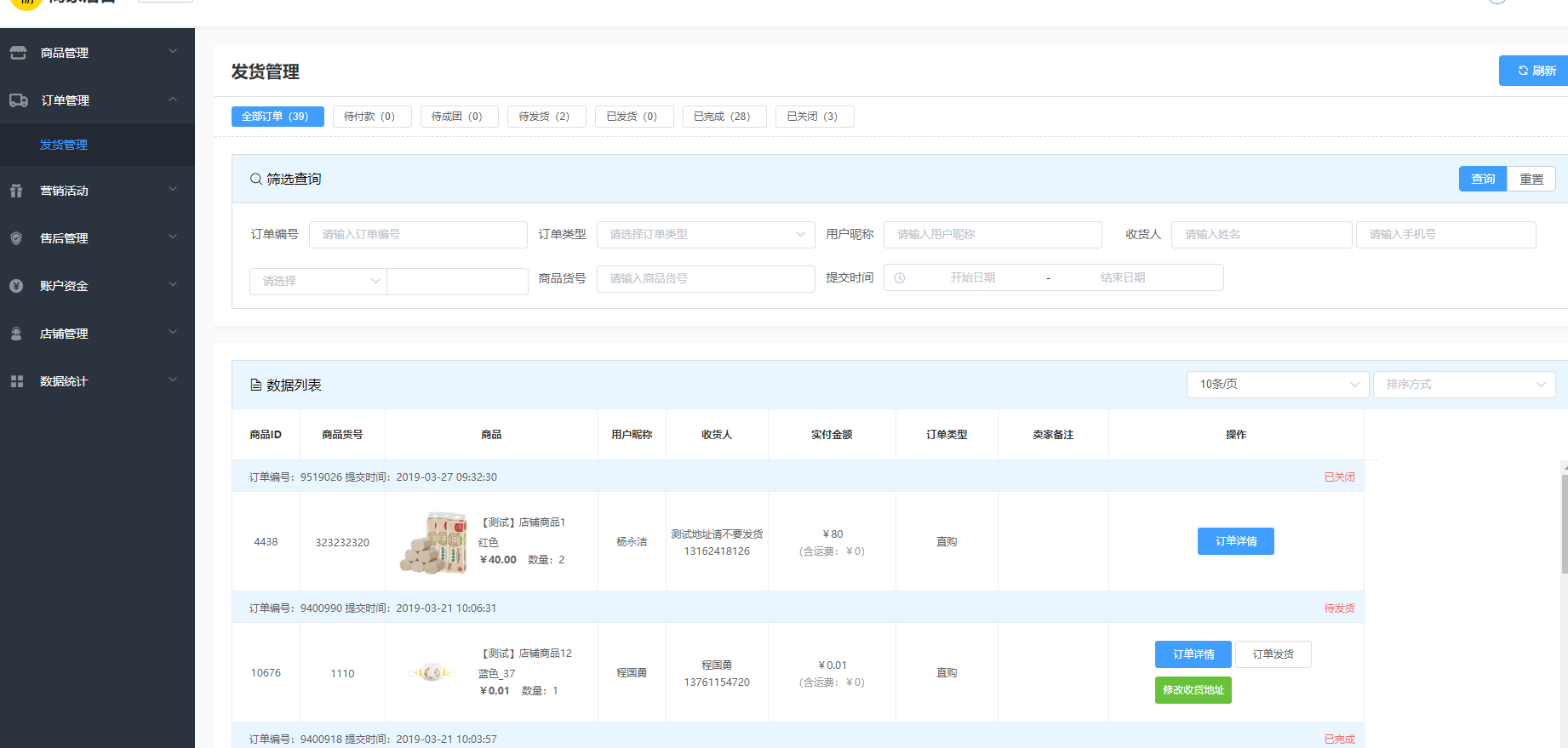
Task: Click the product ID cell 10676
Action: (x=266, y=673)
